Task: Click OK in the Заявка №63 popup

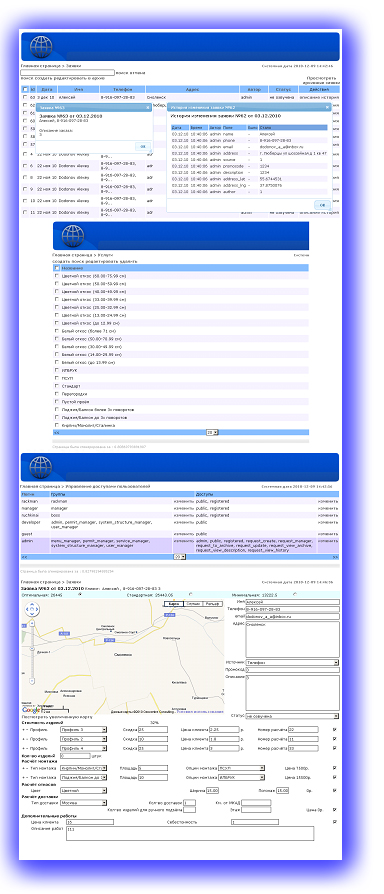Action: [x=143, y=147]
